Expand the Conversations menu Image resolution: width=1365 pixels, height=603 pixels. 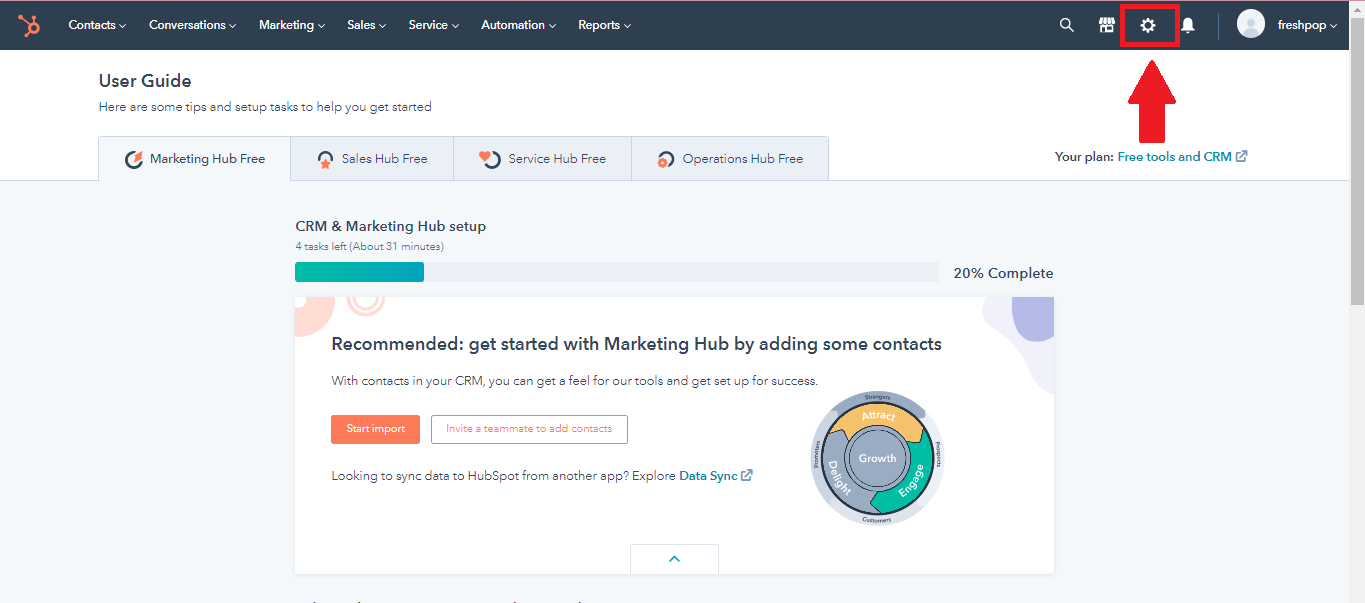(193, 25)
